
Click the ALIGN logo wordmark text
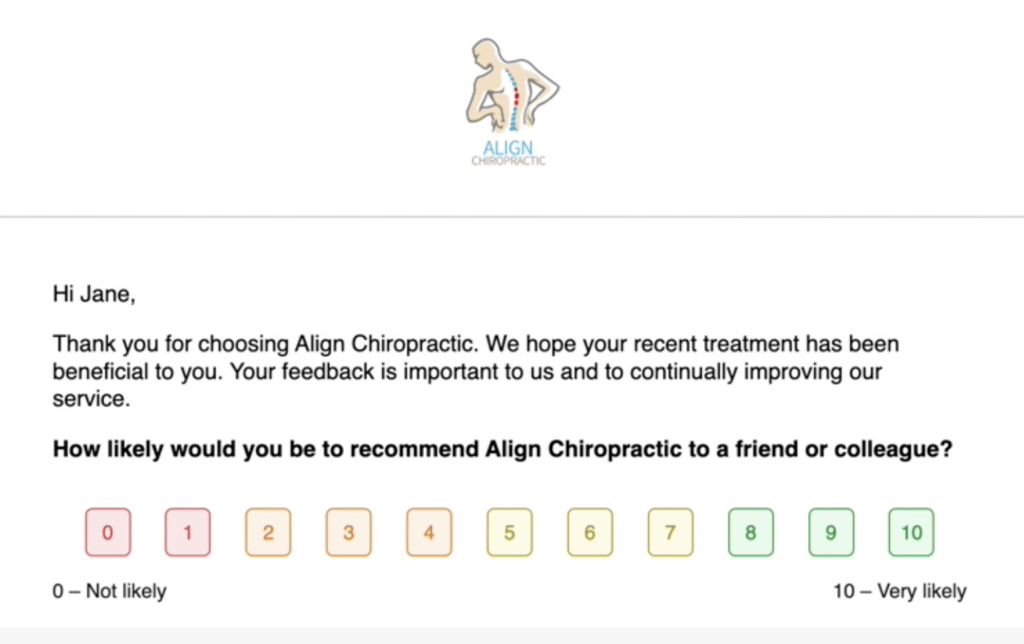click(508, 148)
